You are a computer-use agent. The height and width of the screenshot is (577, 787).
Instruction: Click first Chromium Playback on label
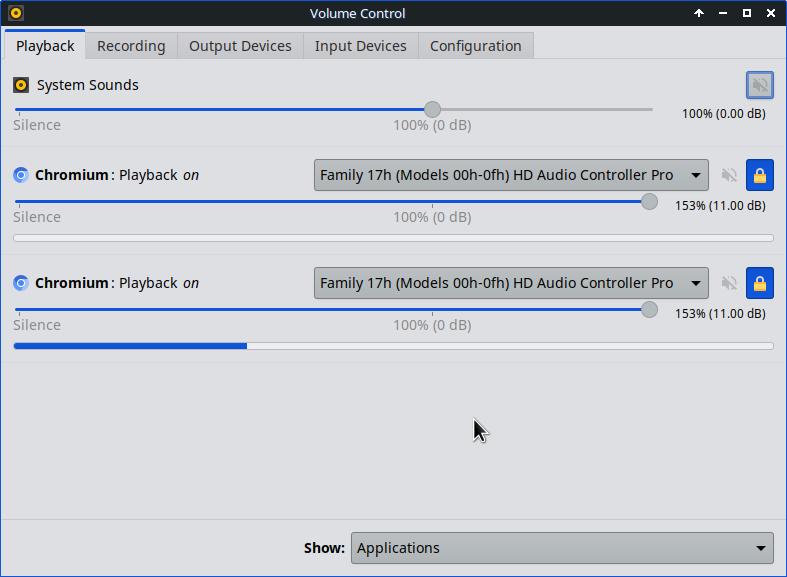117,175
